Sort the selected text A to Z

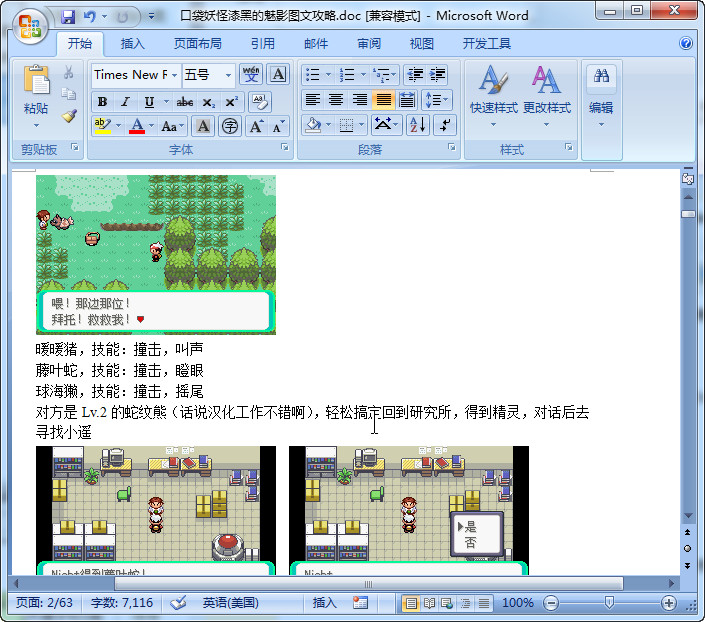point(418,125)
